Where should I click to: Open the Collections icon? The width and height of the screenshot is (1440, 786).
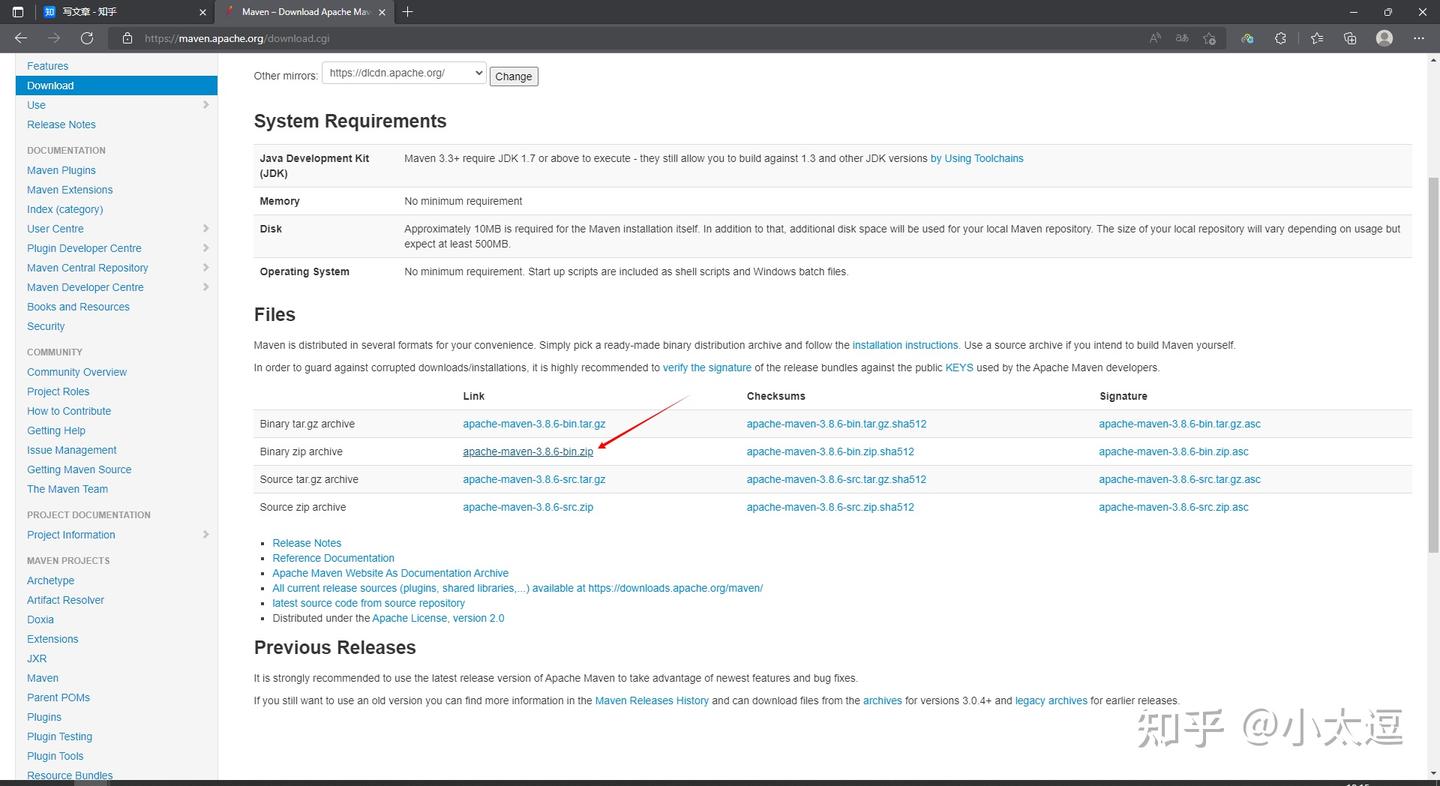1350,38
